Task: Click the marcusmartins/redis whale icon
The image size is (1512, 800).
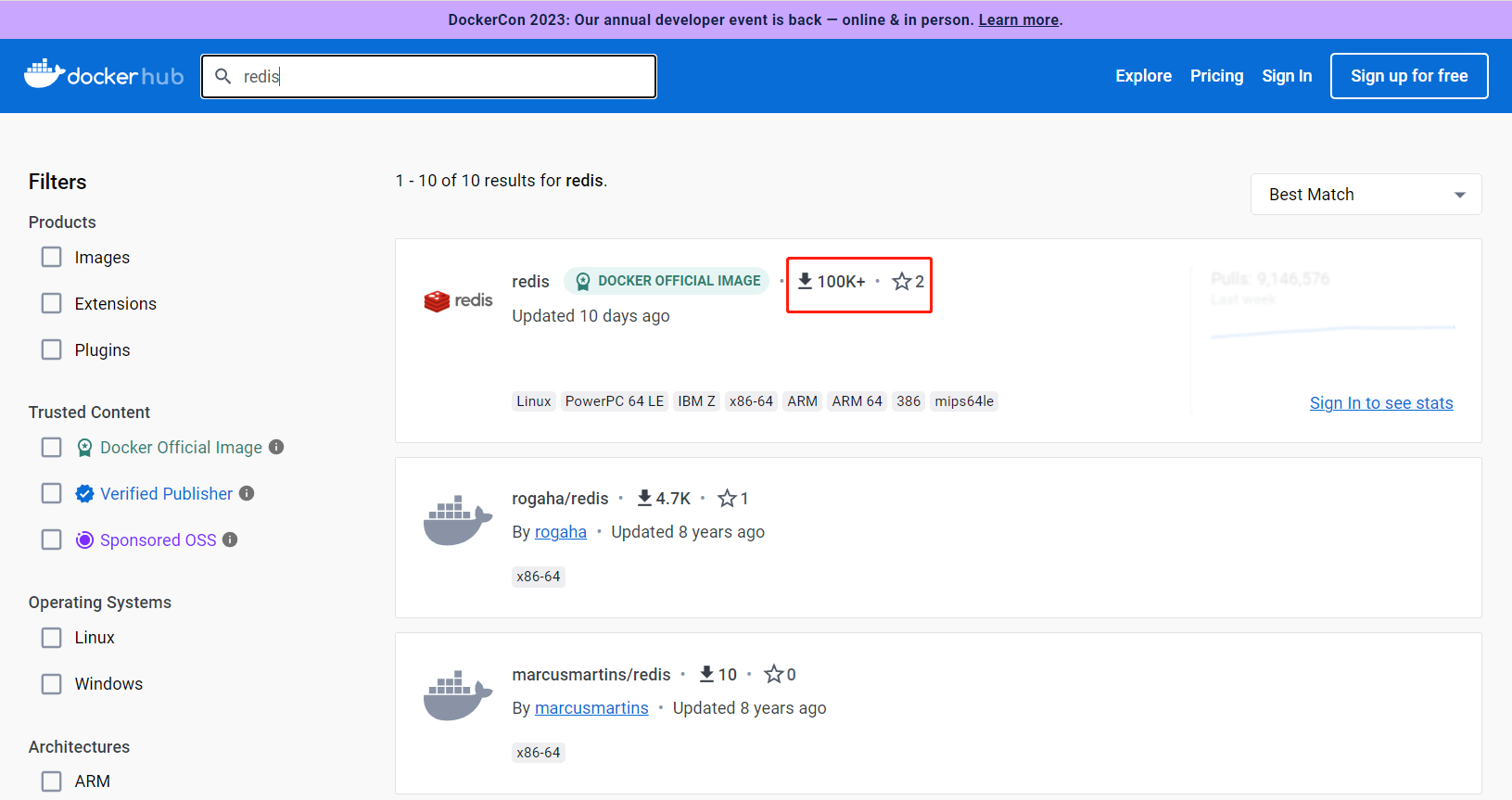Action: [458, 696]
